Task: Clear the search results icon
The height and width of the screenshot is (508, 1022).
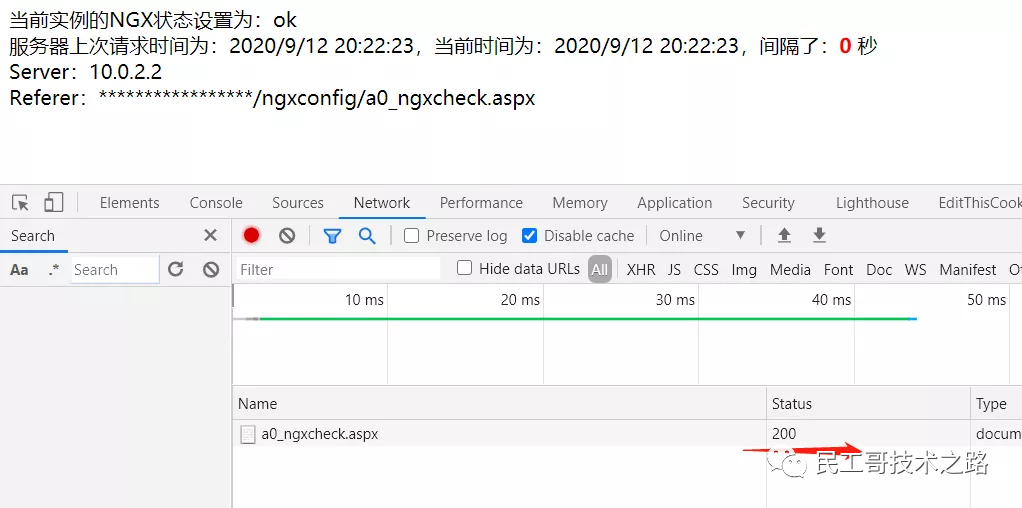Action: pyautogui.click(x=211, y=269)
